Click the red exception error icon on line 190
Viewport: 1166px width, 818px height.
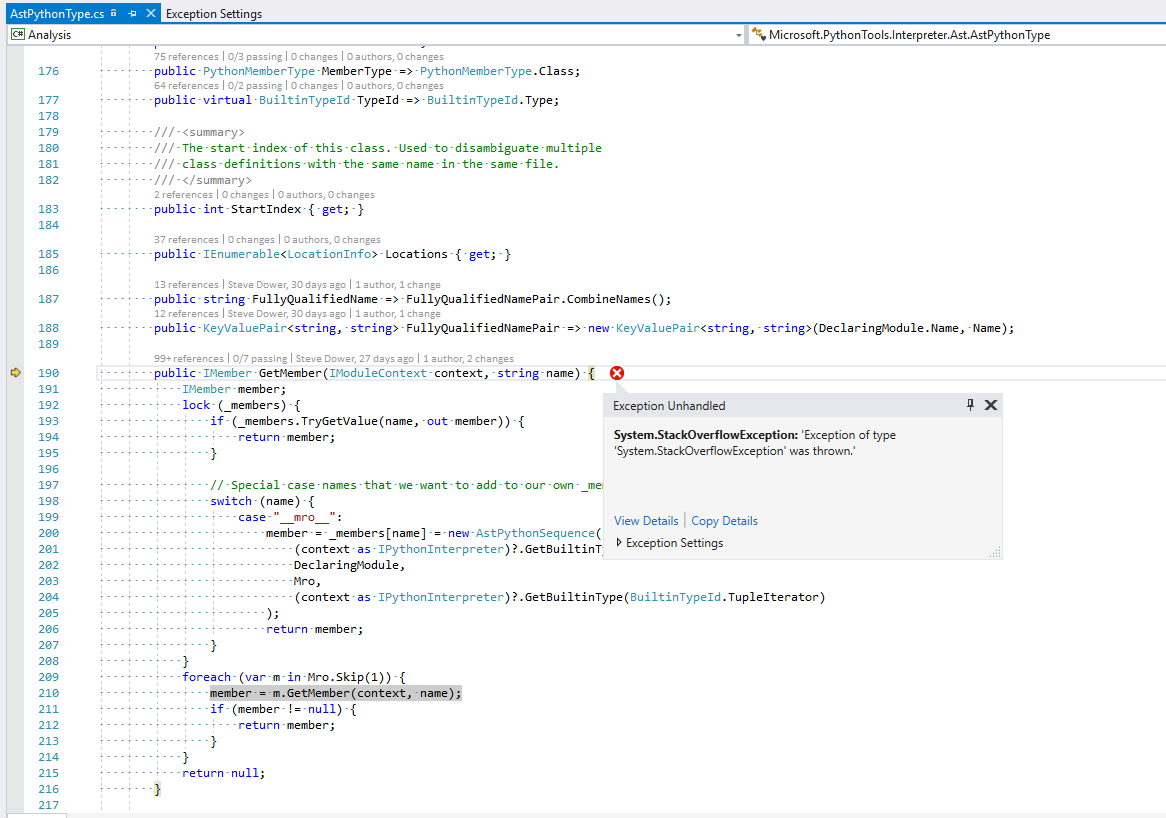616,373
